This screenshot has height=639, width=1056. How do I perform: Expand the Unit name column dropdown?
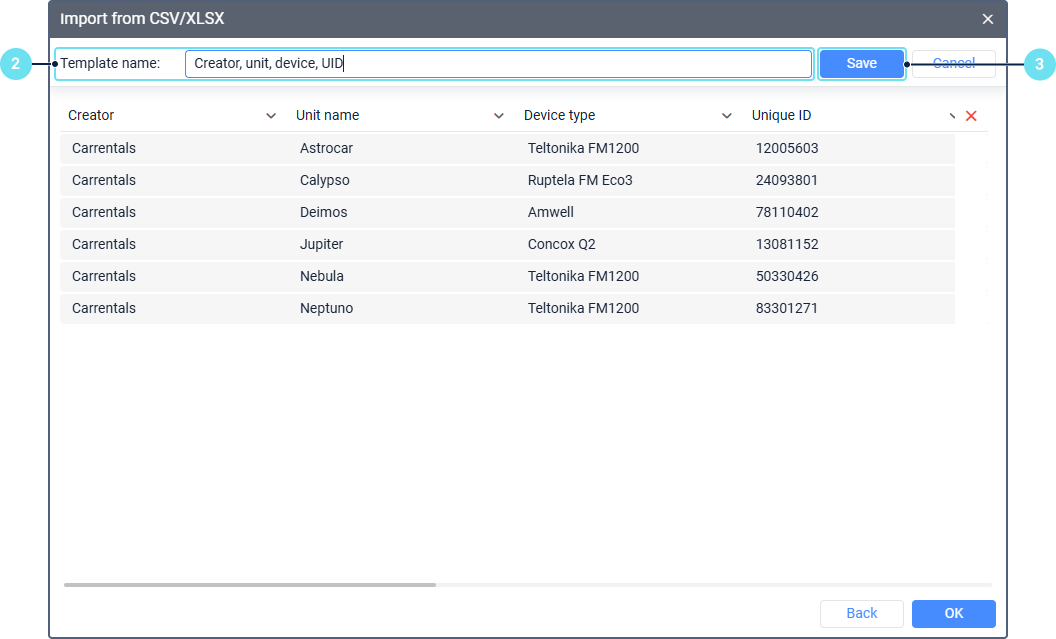coord(498,116)
